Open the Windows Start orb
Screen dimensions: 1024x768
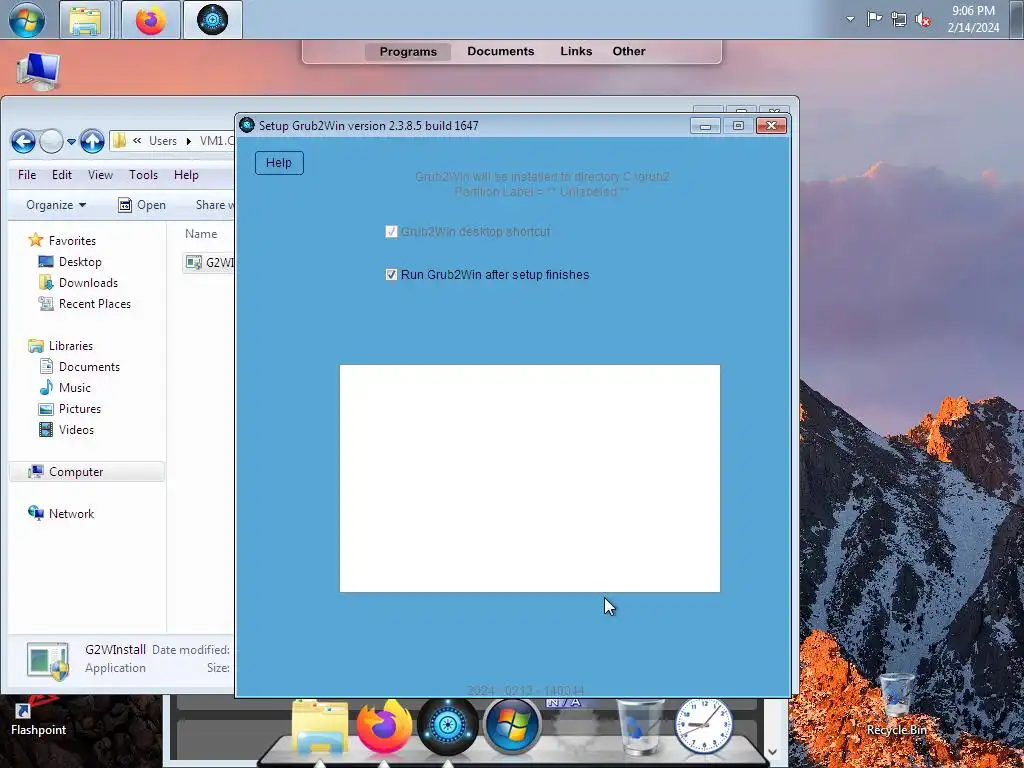click(27, 20)
